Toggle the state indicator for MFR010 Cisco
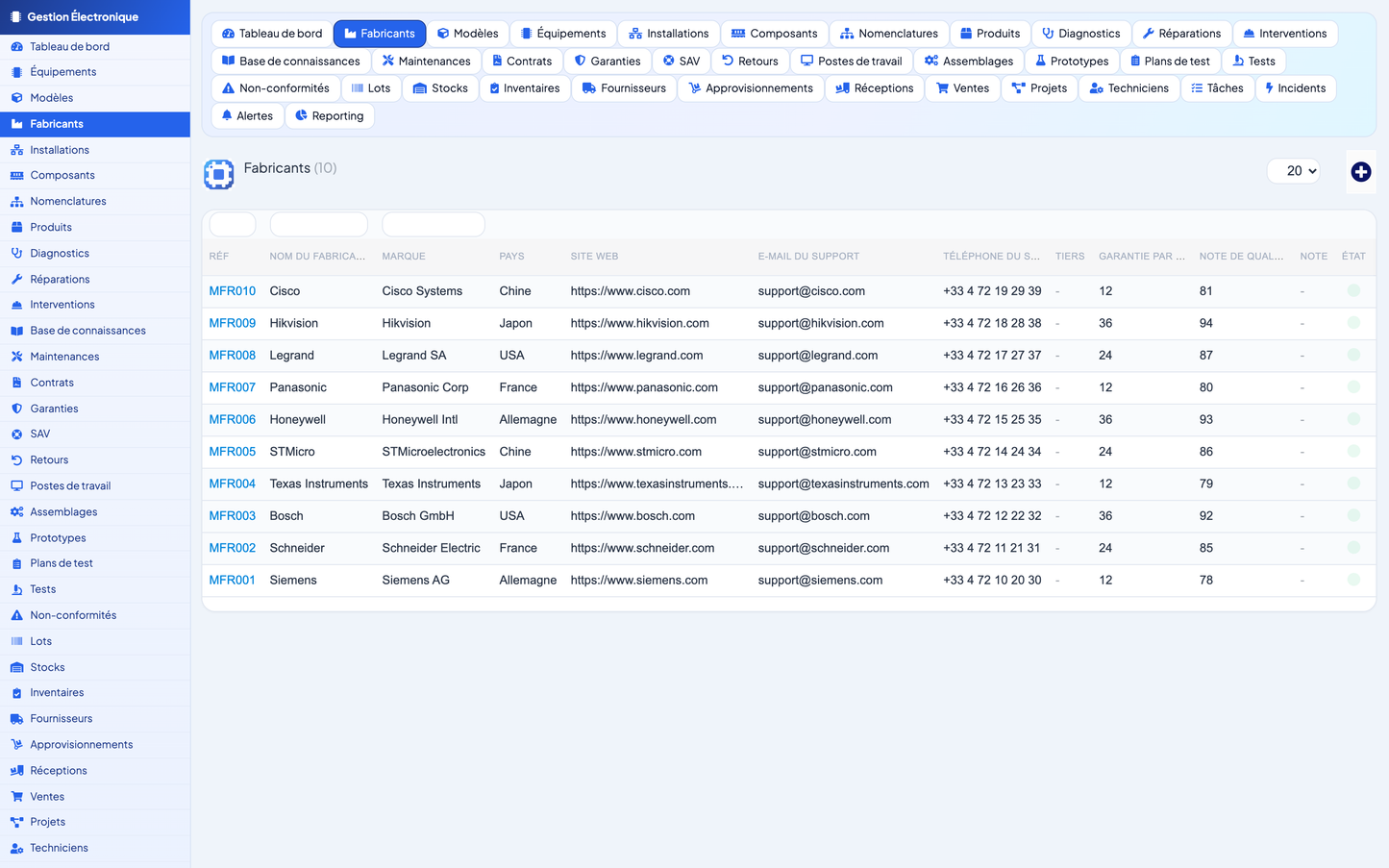Viewport: 1389px width, 868px height. coord(1353,290)
